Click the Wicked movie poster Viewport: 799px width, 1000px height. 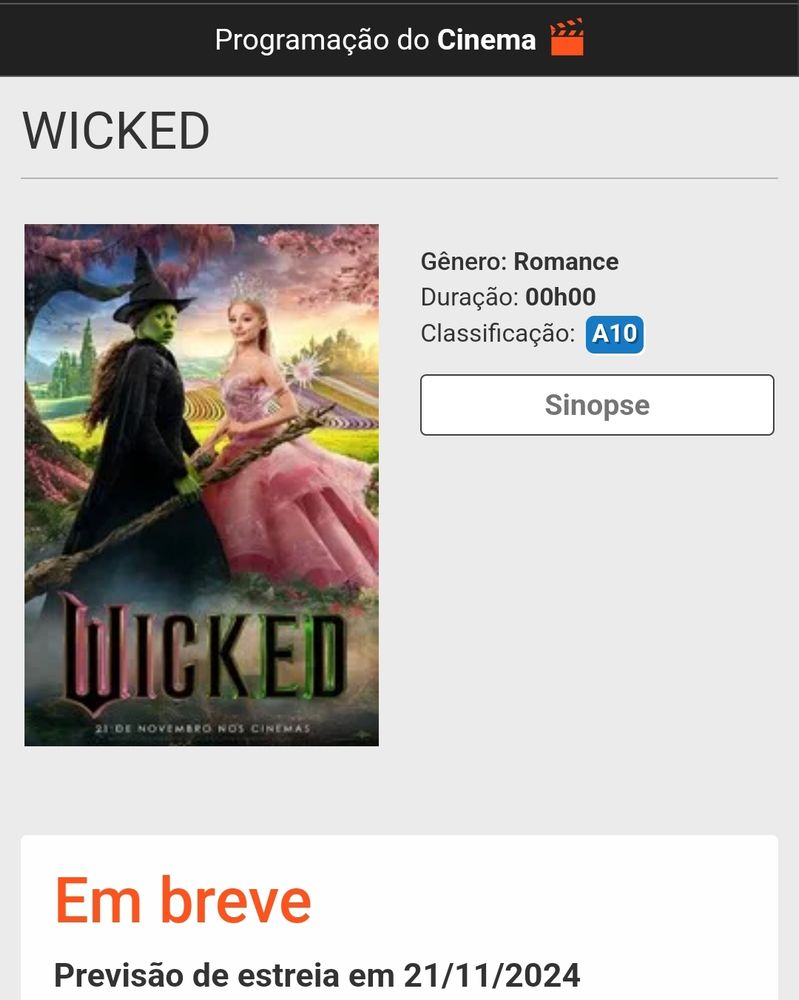[202, 485]
